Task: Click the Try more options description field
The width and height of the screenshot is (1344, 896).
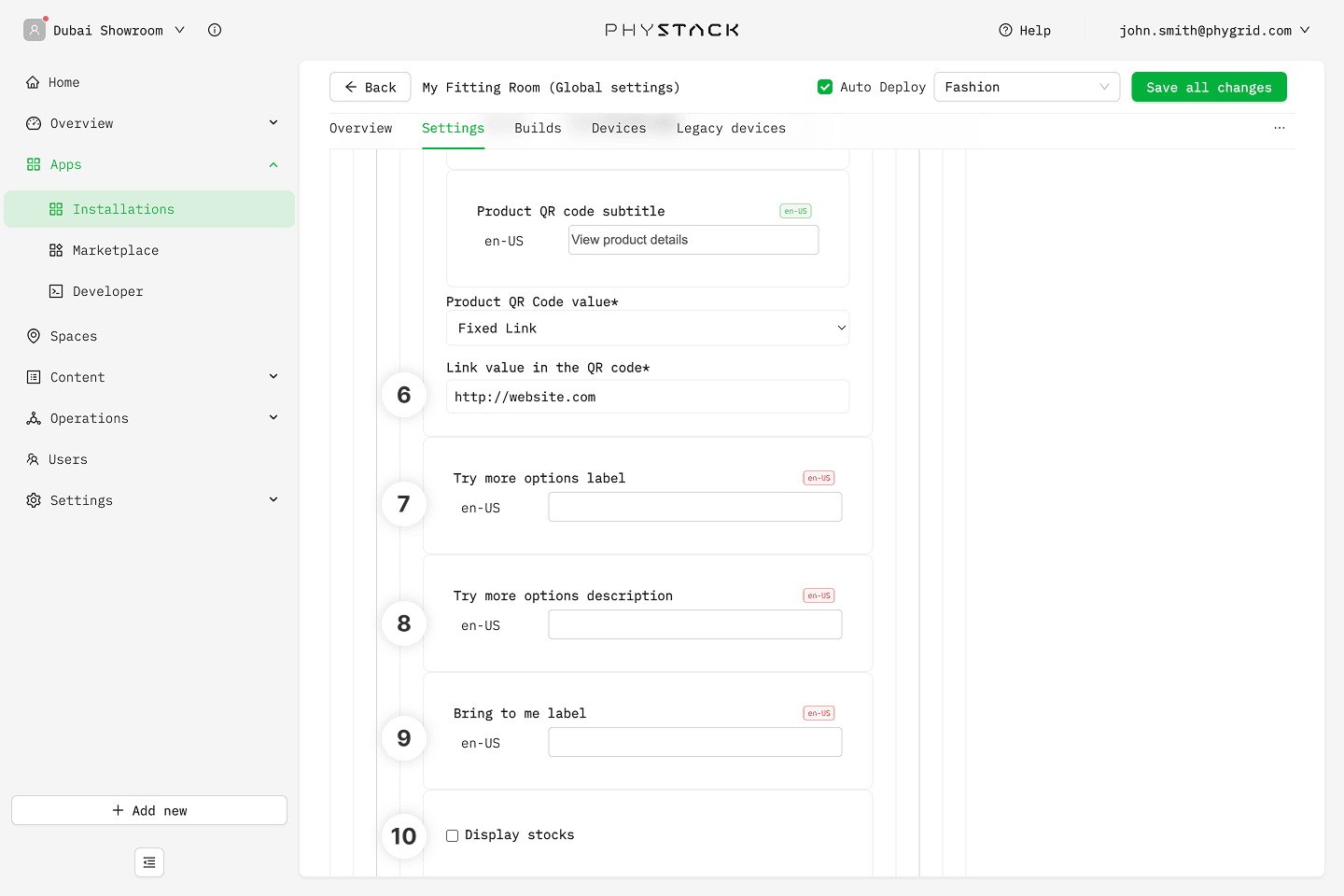Action: pyautogui.click(x=695, y=624)
